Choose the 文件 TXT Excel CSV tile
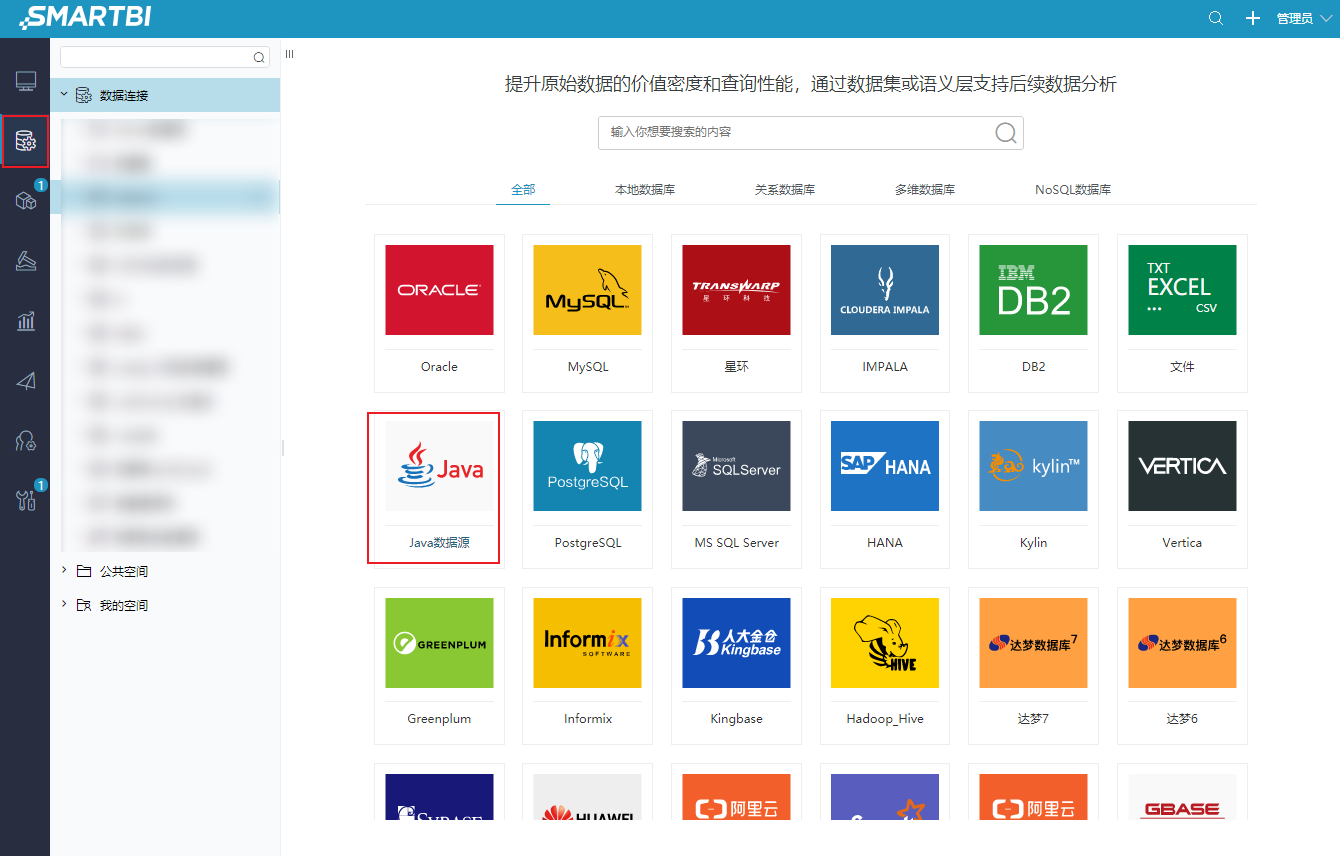This screenshot has height=856, width=1340. pos(1182,313)
